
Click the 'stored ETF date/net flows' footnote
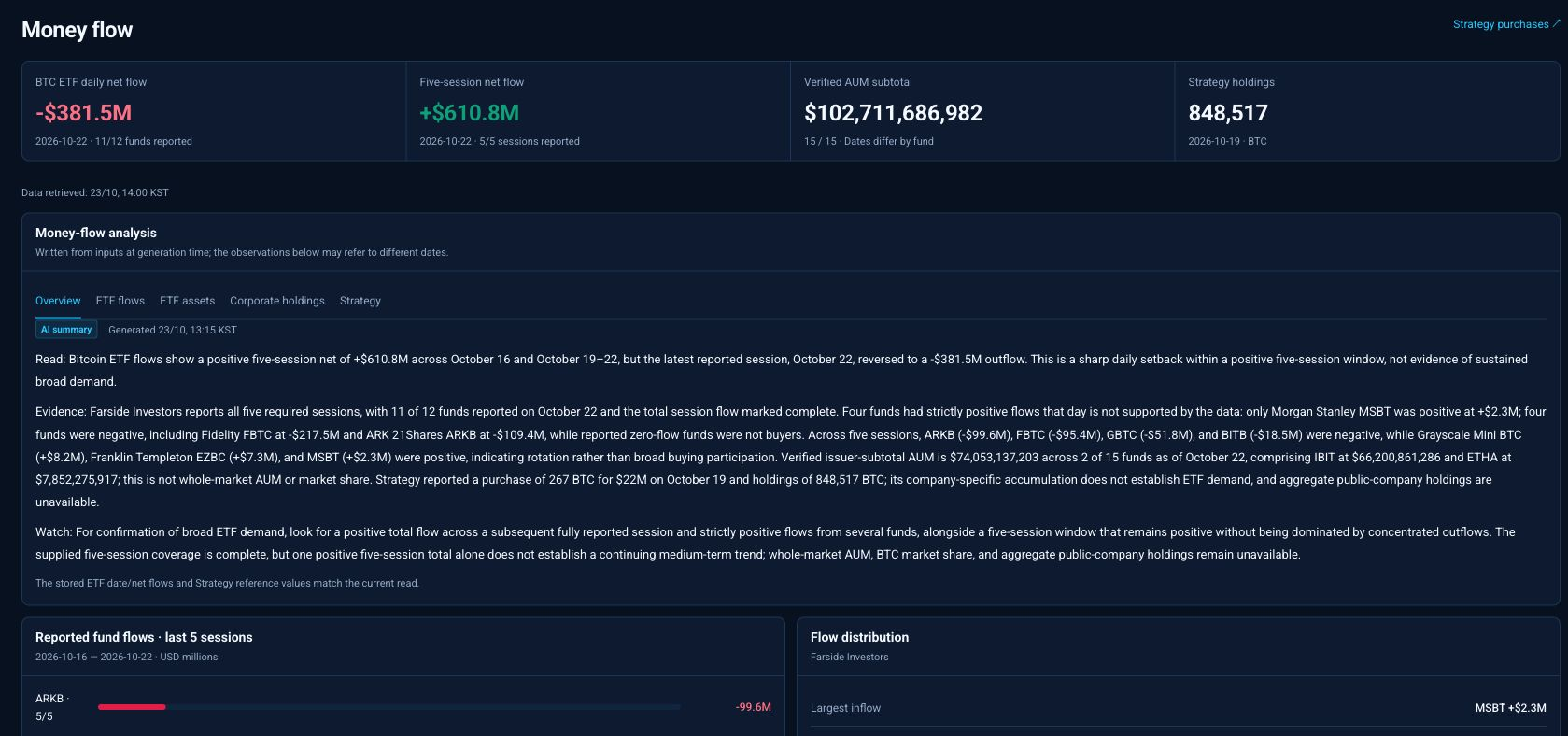[228, 583]
